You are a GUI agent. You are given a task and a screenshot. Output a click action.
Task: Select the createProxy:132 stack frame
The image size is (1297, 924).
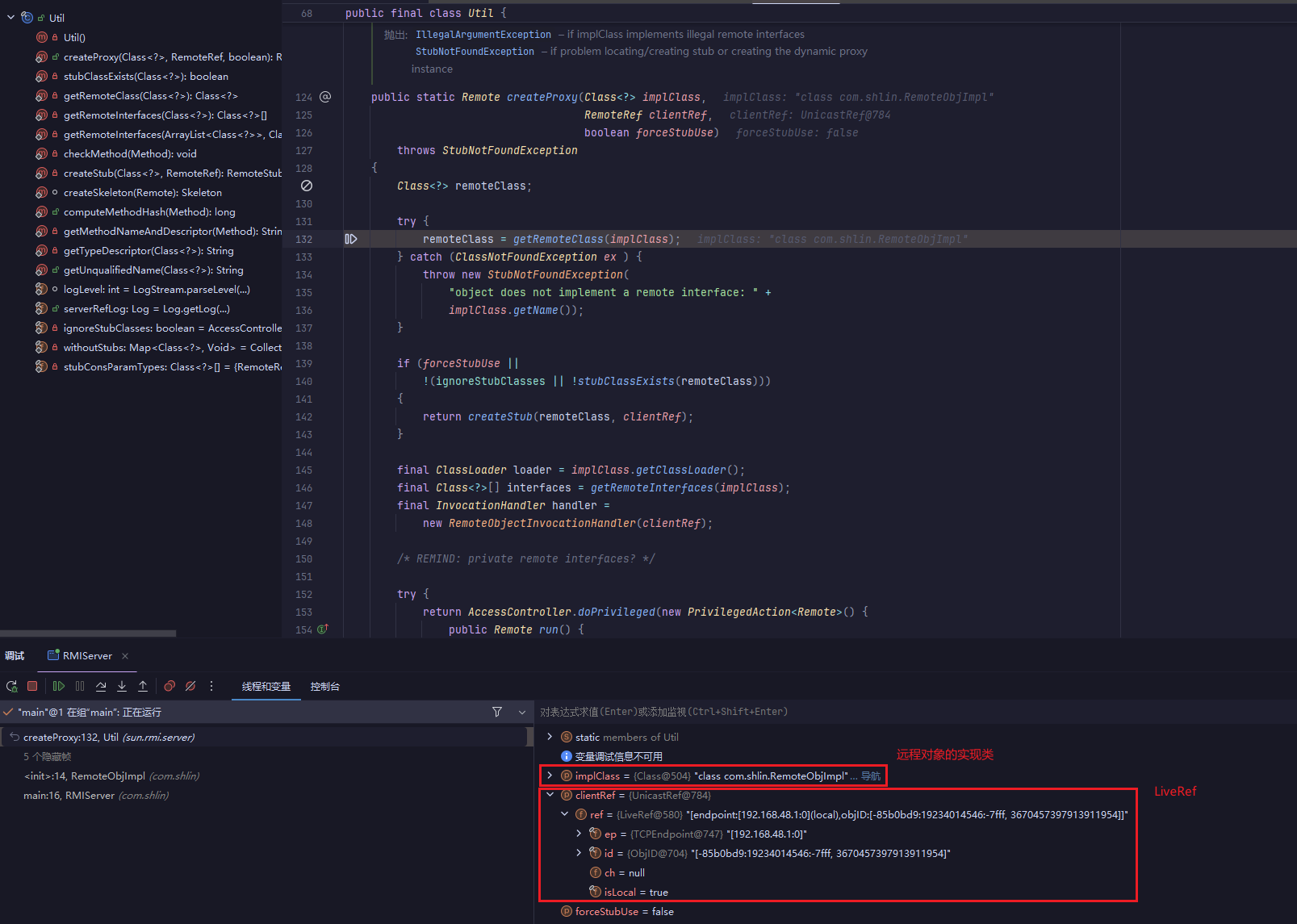[265, 737]
